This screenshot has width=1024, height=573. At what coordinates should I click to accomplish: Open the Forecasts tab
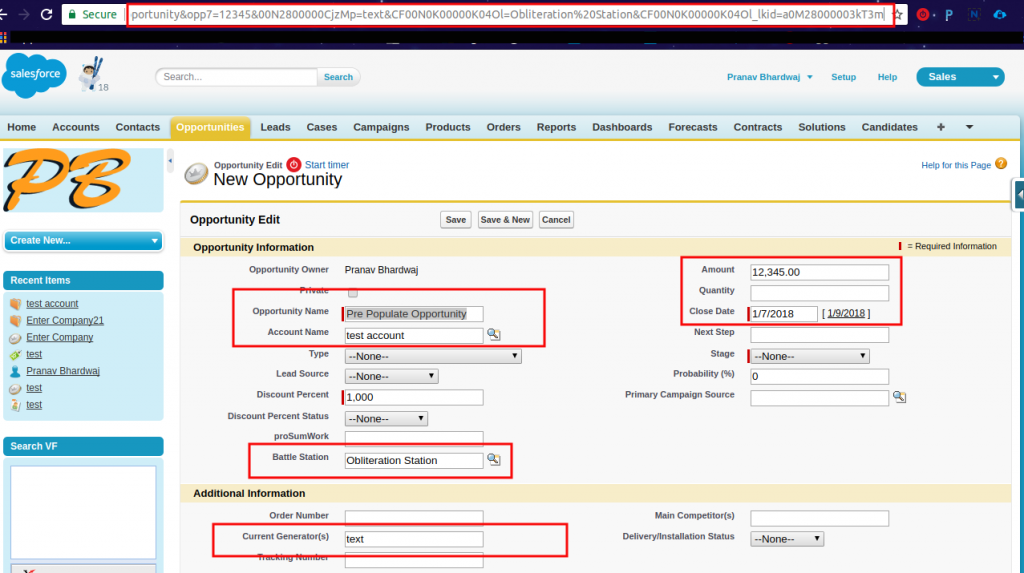click(693, 127)
